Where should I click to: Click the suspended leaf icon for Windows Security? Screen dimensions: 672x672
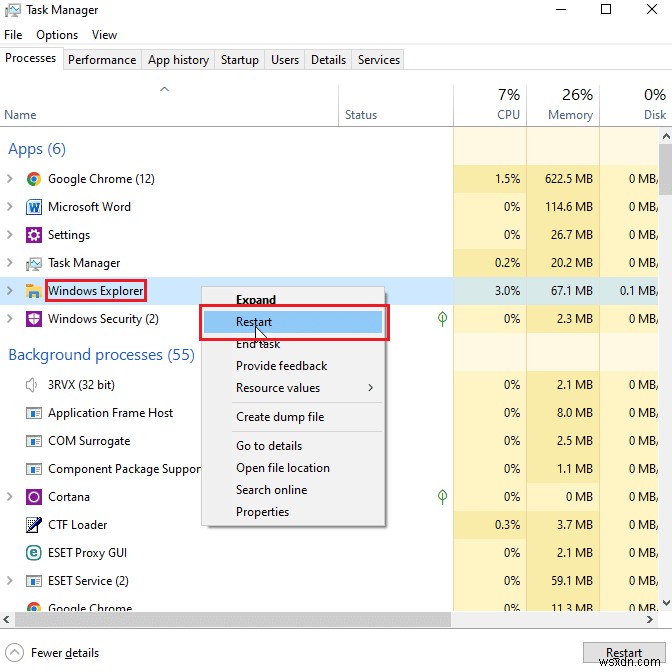click(x=442, y=319)
